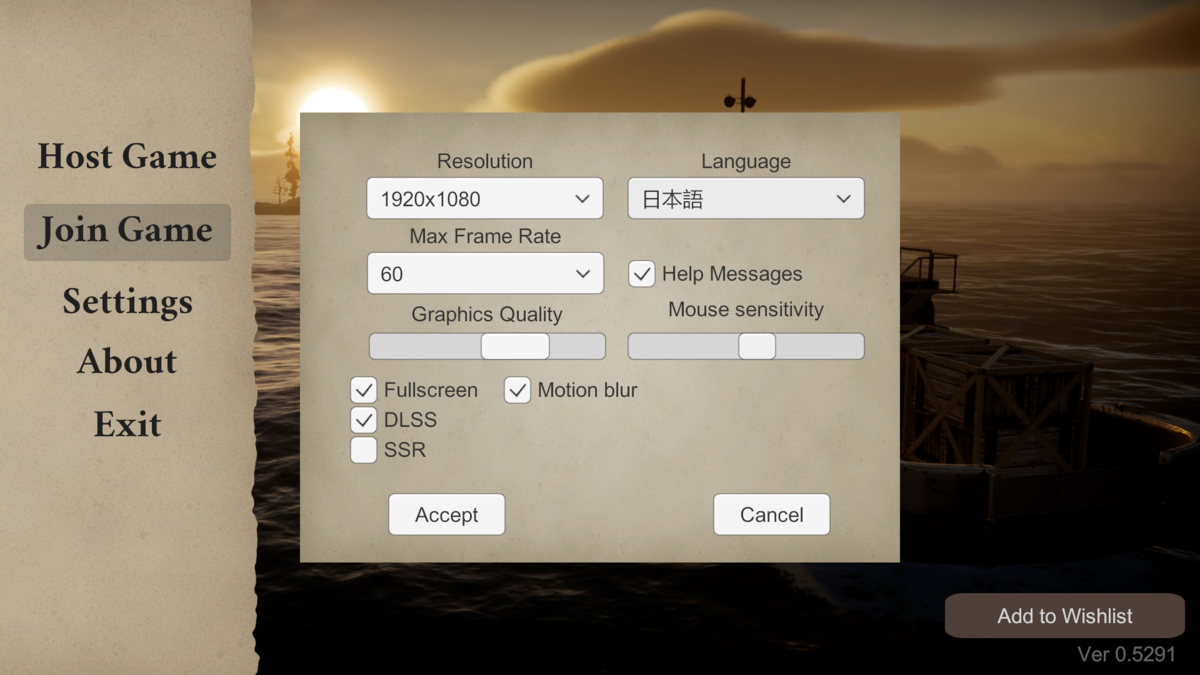Click the Accept button
This screenshot has height=675, width=1200.
tap(447, 514)
